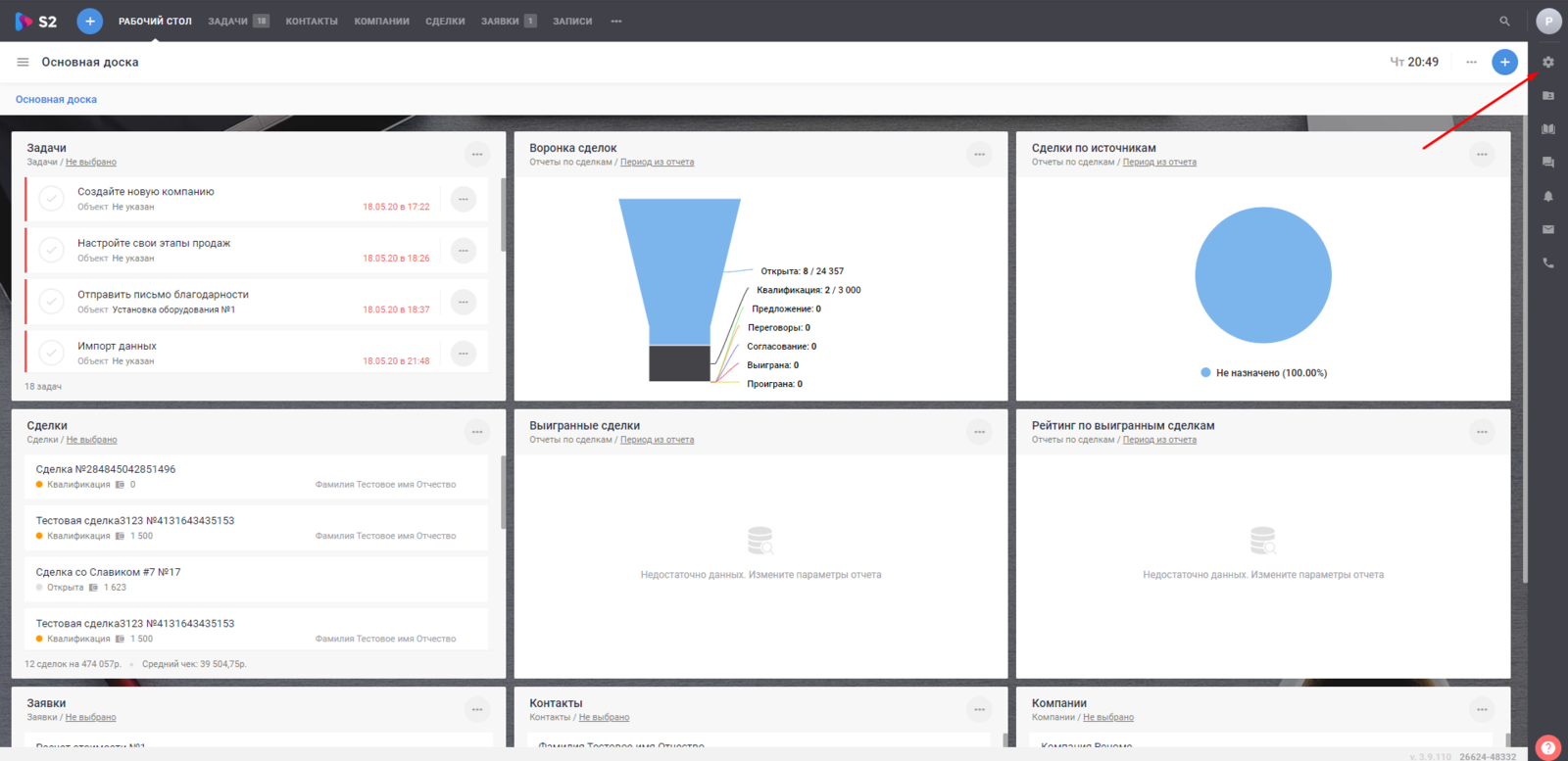Open settings via the gear icon
1568x761 pixels.
(1548, 62)
